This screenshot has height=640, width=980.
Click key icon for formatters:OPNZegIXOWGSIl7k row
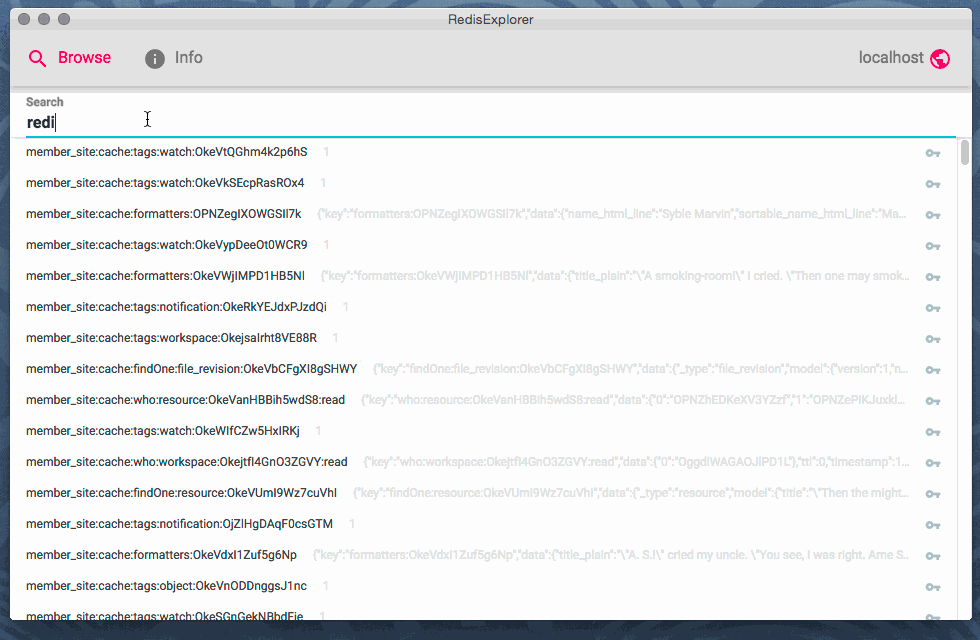tap(932, 215)
